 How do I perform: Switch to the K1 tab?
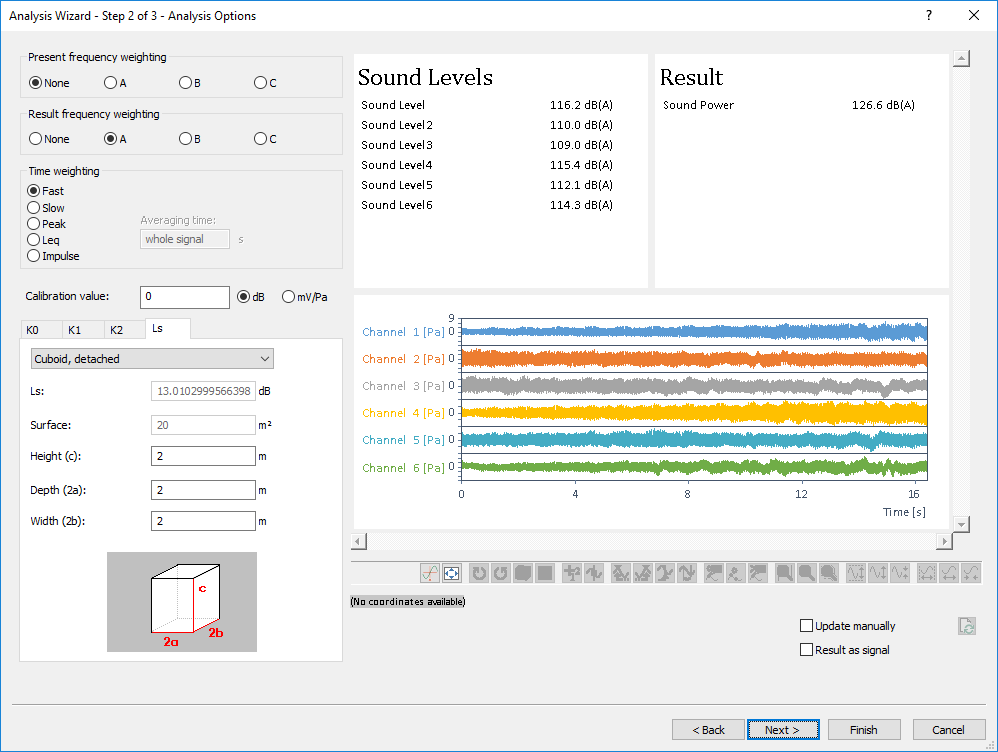[x=82, y=330]
